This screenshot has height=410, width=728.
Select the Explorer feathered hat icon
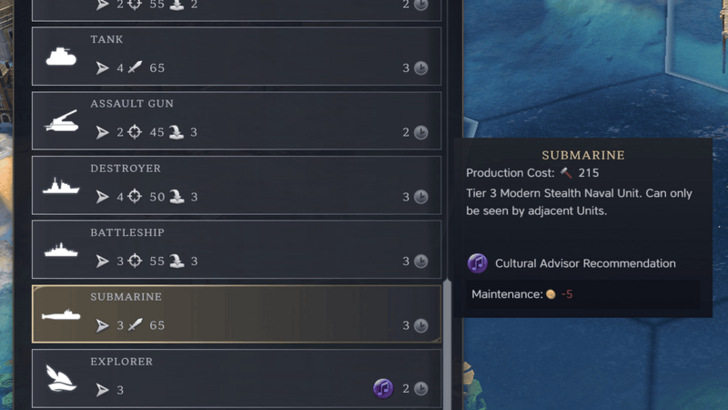pyautogui.click(x=61, y=378)
